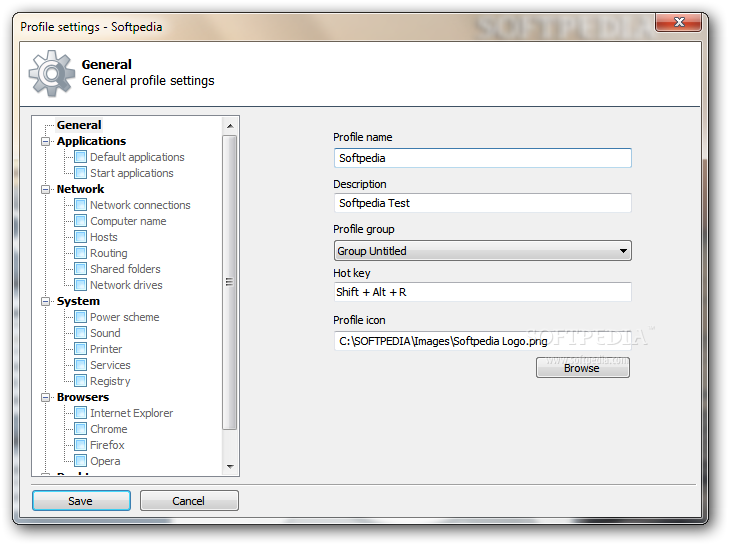The width and height of the screenshot is (729, 545).
Task: Click the Hosts item icon
Action: 80,237
